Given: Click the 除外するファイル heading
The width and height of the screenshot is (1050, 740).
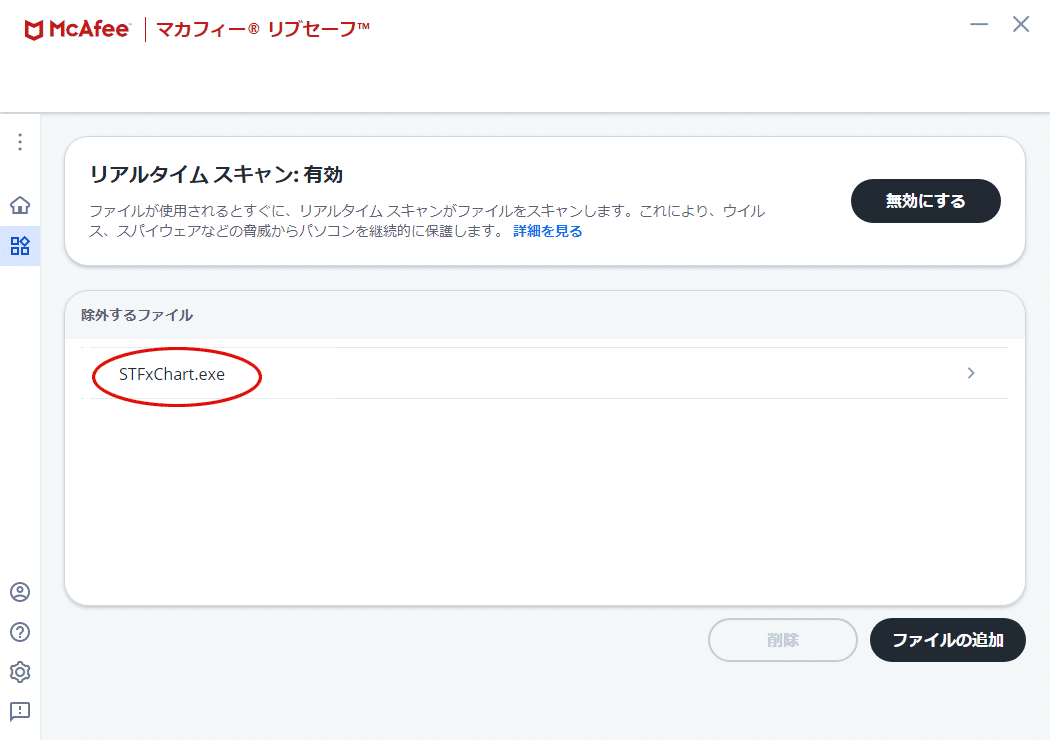Looking at the screenshot, I should [137, 315].
